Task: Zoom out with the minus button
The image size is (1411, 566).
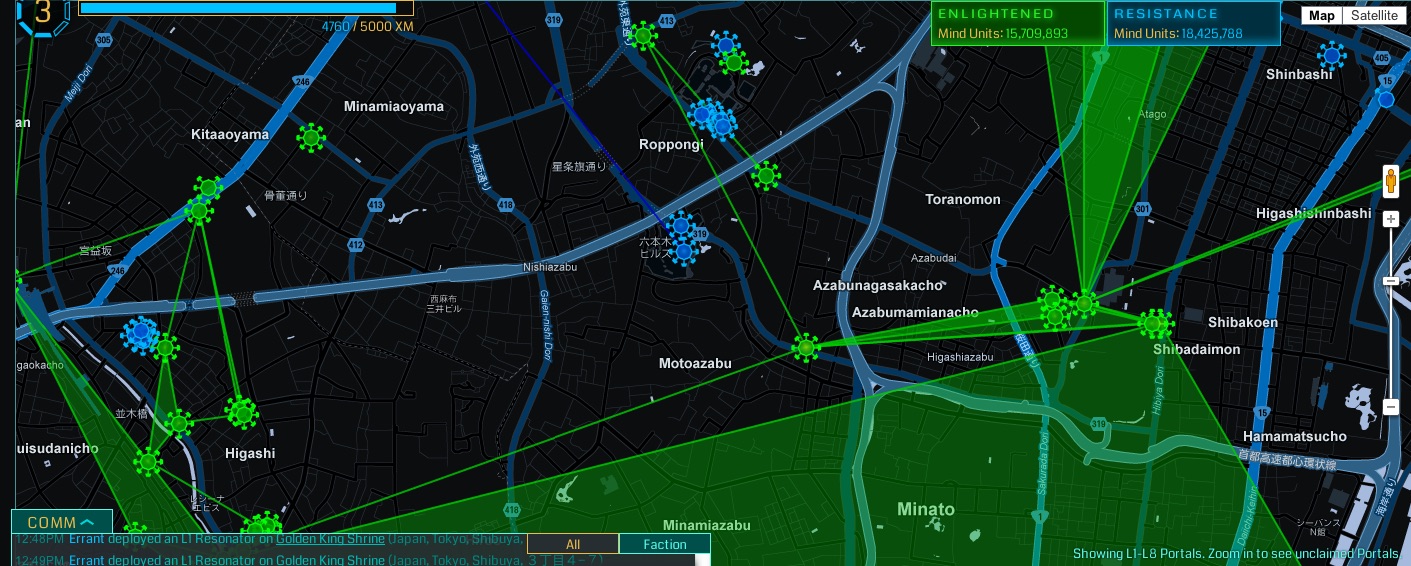Action: [1390, 407]
